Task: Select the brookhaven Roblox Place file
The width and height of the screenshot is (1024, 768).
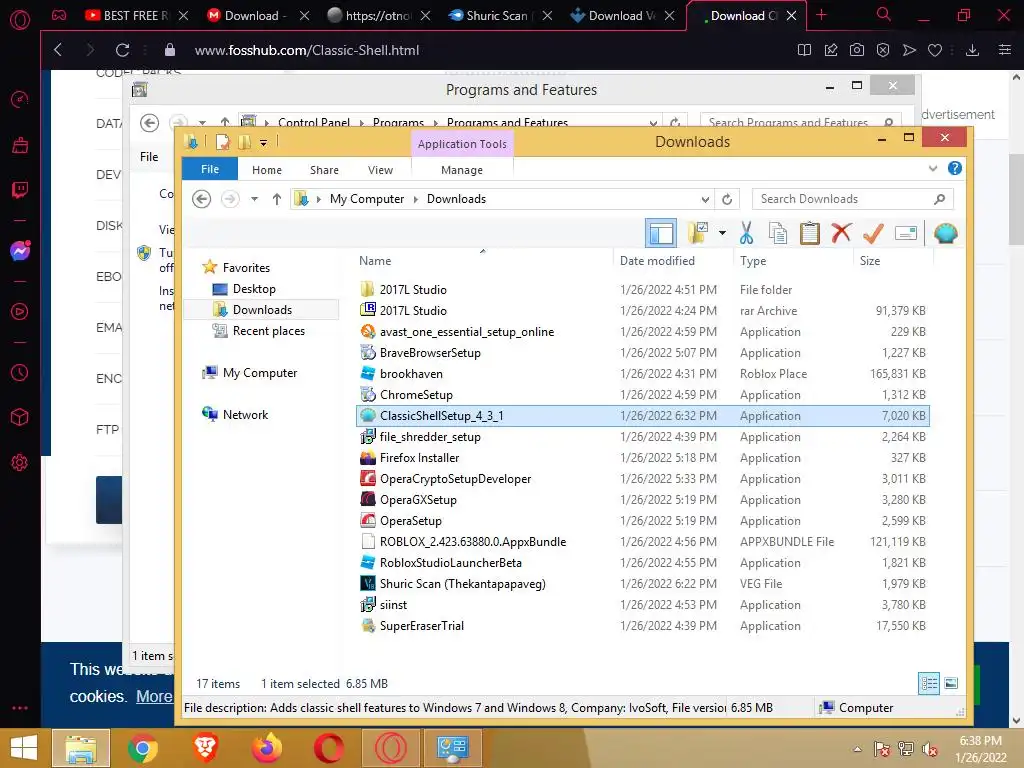Action: click(x=643, y=374)
